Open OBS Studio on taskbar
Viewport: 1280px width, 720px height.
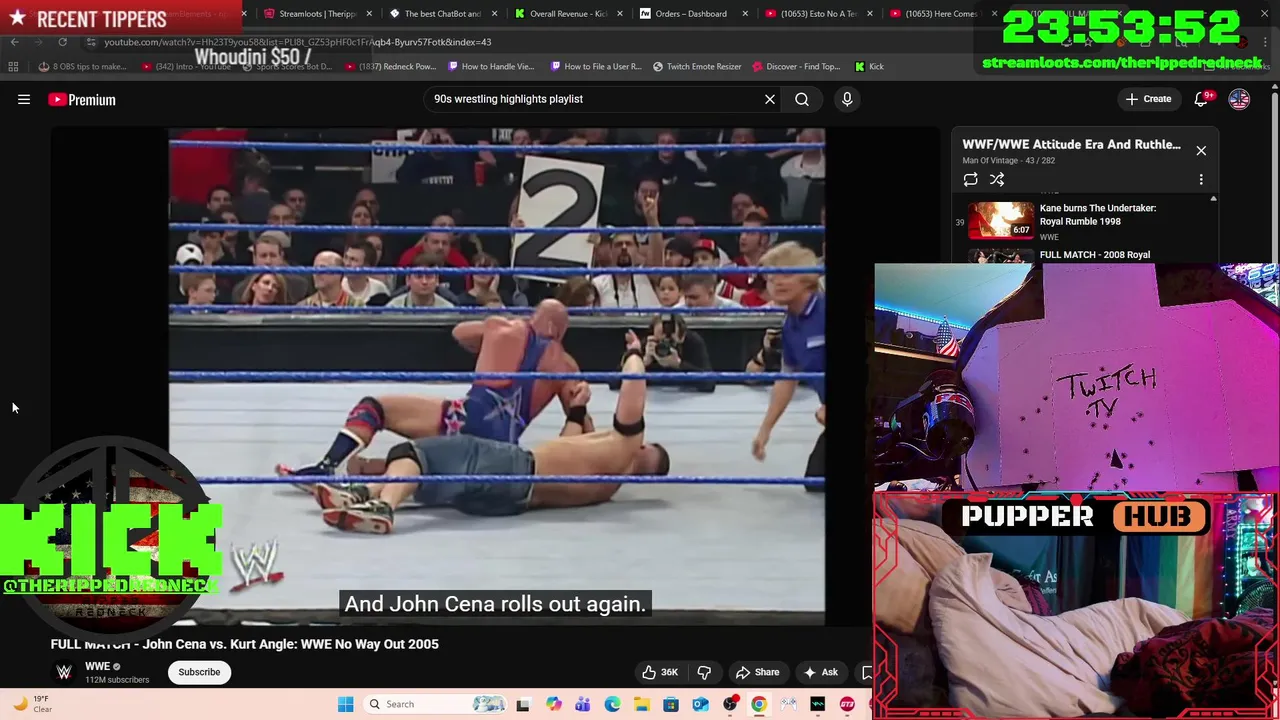click(730, 704)
